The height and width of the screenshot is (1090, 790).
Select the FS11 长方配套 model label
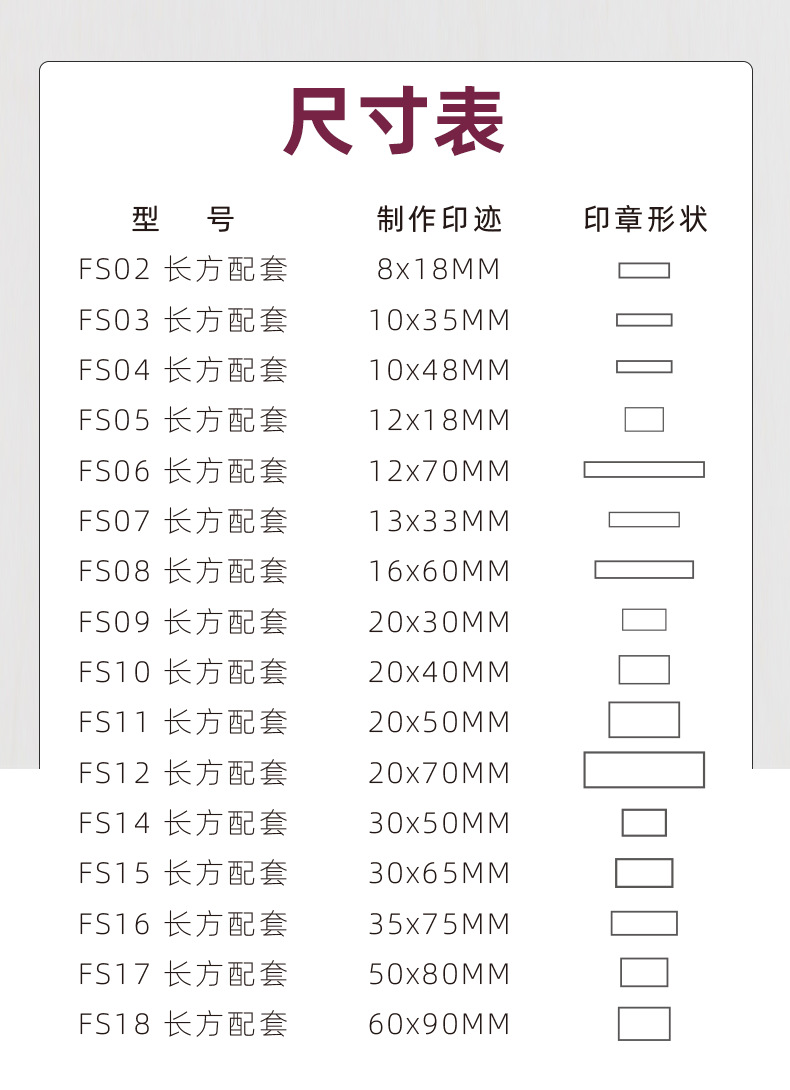coord(183,722)
